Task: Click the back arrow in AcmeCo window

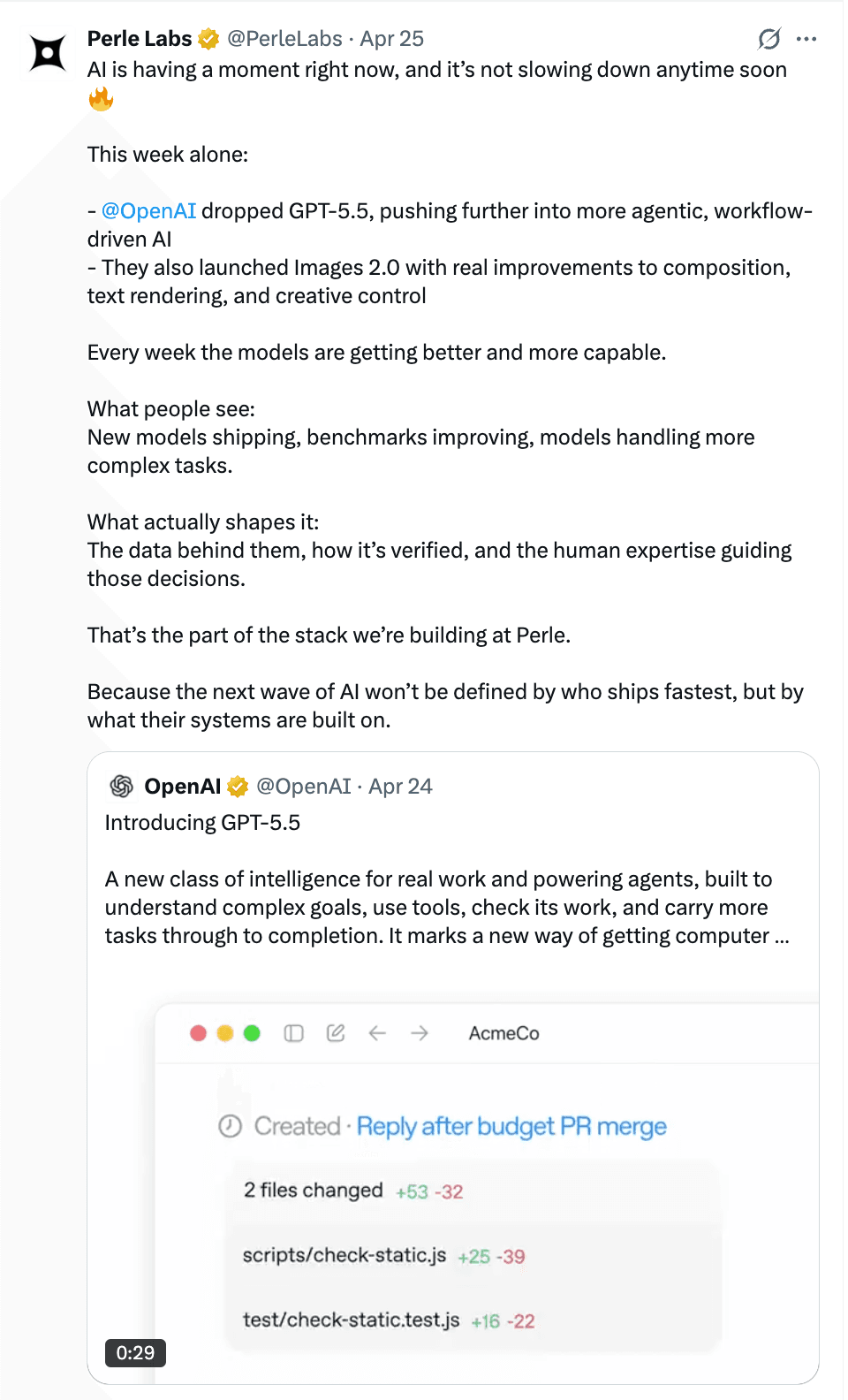Action: (377, 1033)
